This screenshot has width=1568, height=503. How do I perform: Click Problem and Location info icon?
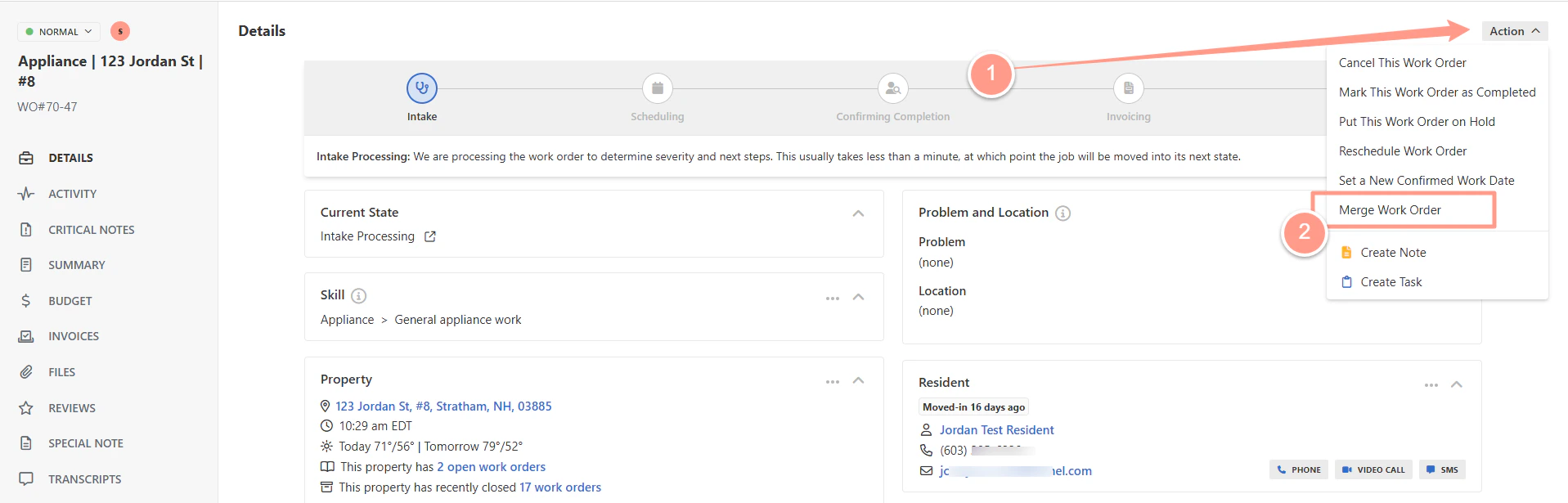(x=1063, y=213)
